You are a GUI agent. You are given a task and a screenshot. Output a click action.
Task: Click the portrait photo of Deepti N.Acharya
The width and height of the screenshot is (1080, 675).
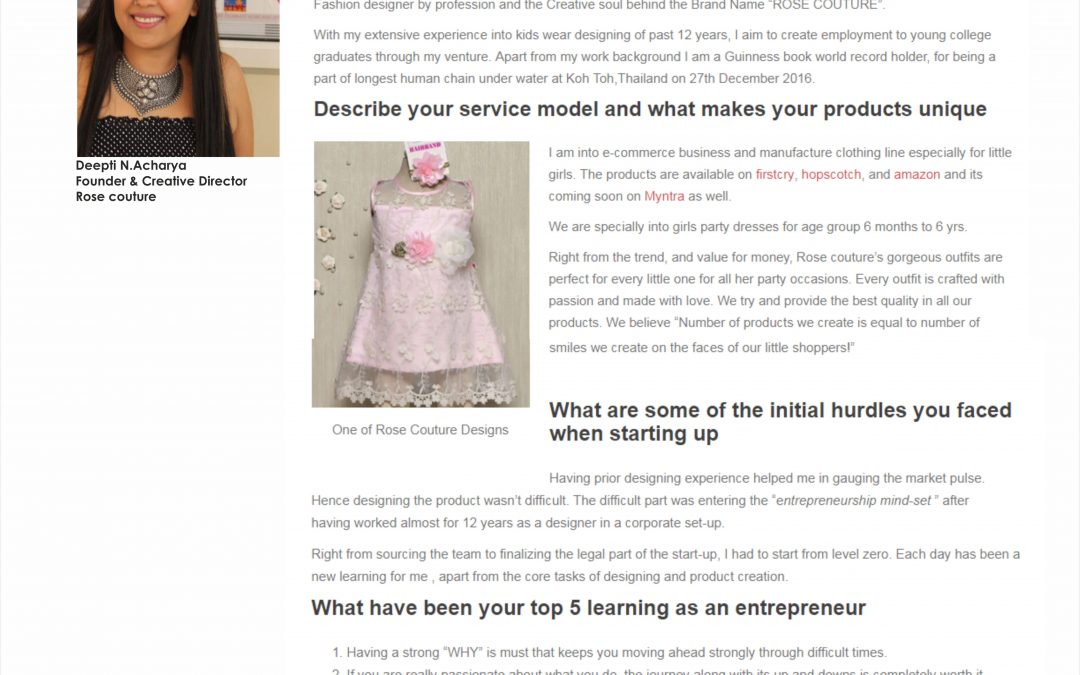pos(178,78)
